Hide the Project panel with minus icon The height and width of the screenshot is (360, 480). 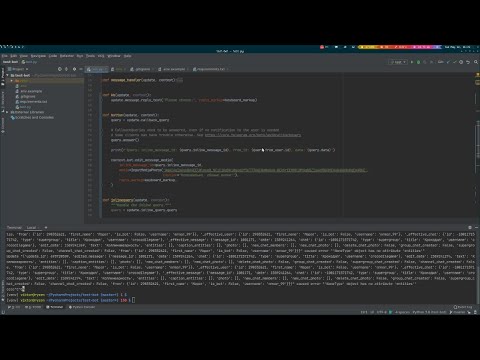[x=81, y=69]
